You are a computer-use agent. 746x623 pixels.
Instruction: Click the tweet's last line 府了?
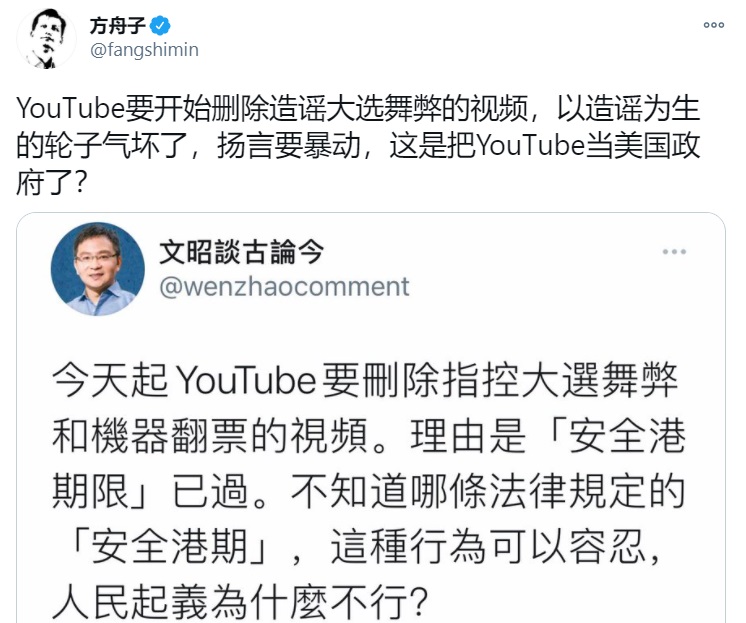click(51, 182)
